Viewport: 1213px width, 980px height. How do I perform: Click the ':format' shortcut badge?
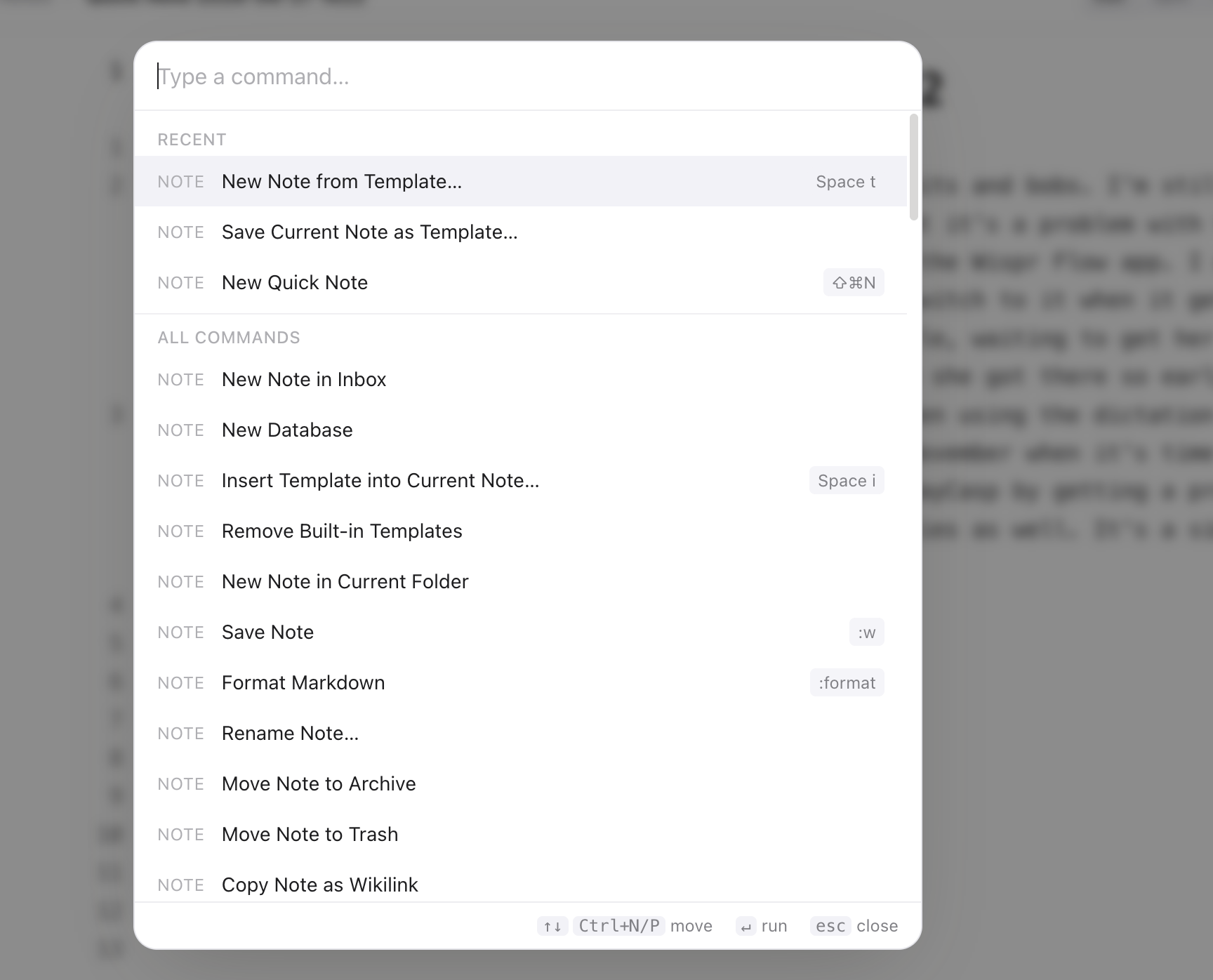847,683
